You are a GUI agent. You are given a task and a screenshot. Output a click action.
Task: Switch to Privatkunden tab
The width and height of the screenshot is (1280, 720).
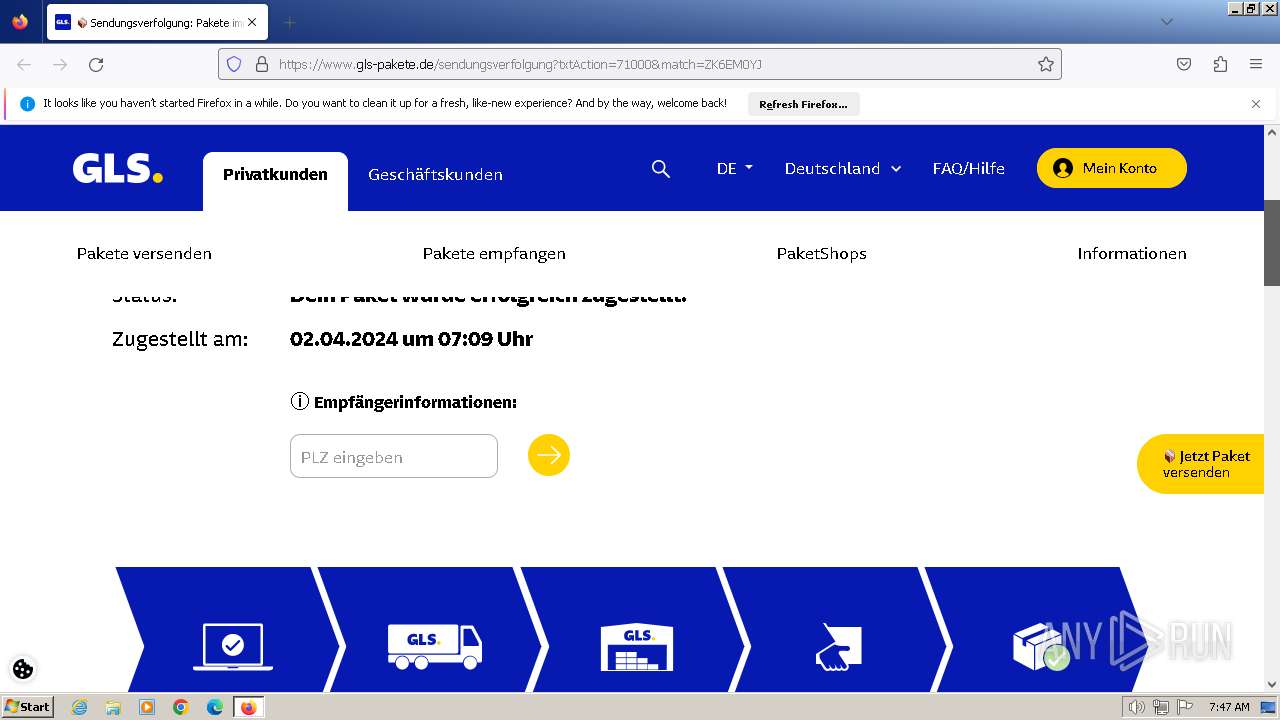(x=275, y=174)
